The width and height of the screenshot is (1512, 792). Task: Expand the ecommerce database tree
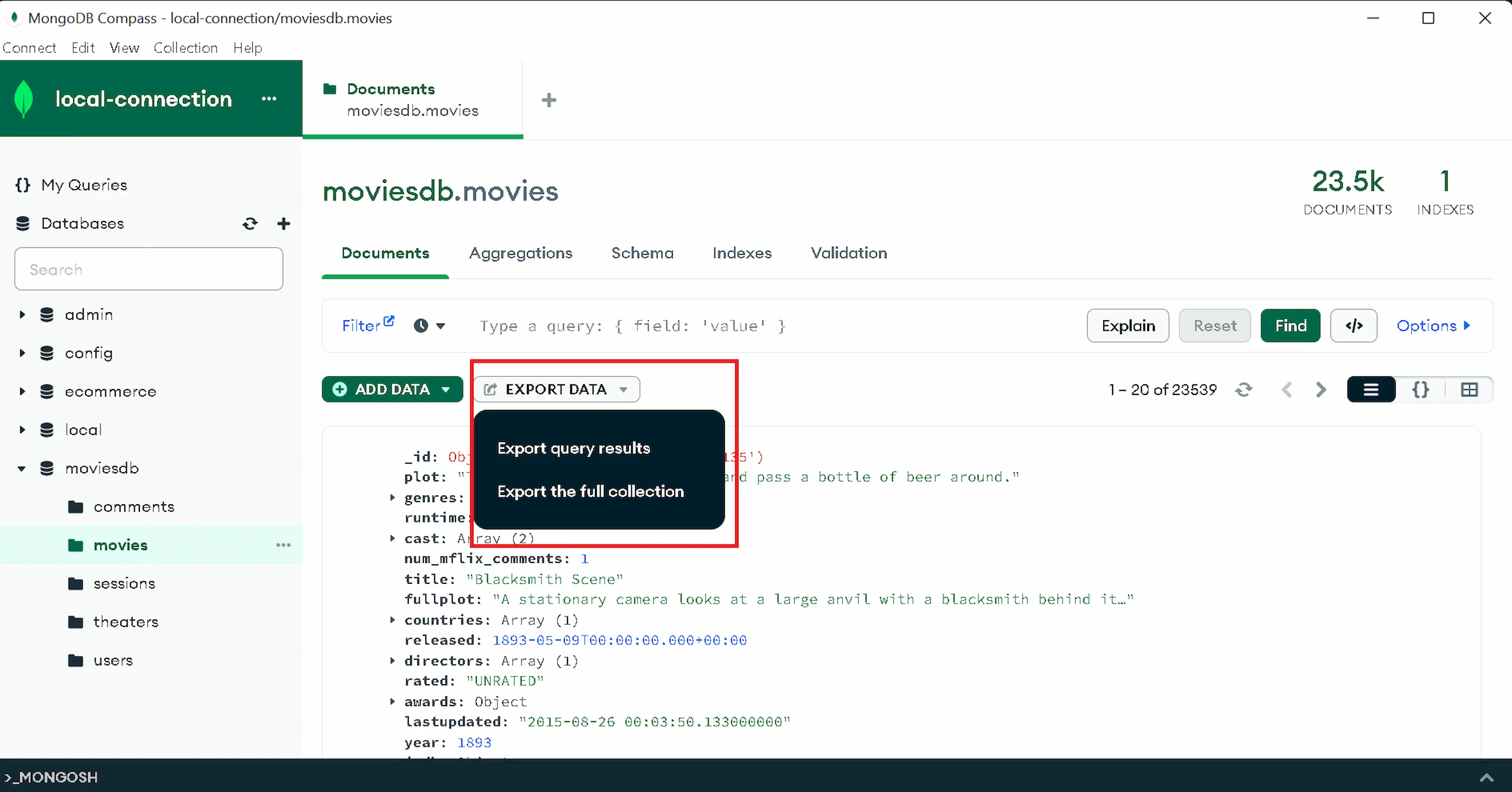(22, 392)
